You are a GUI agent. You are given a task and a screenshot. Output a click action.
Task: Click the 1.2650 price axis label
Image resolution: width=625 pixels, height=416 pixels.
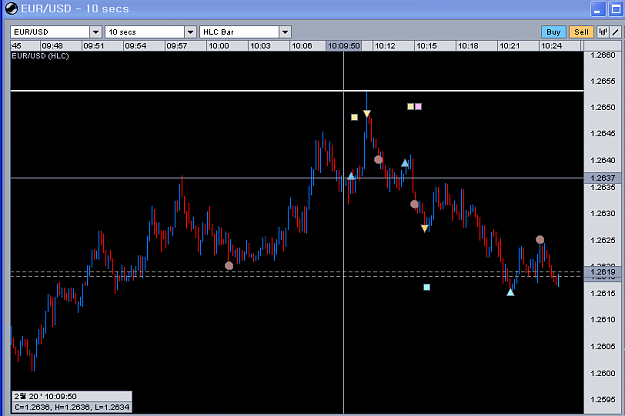pos(603,107)
